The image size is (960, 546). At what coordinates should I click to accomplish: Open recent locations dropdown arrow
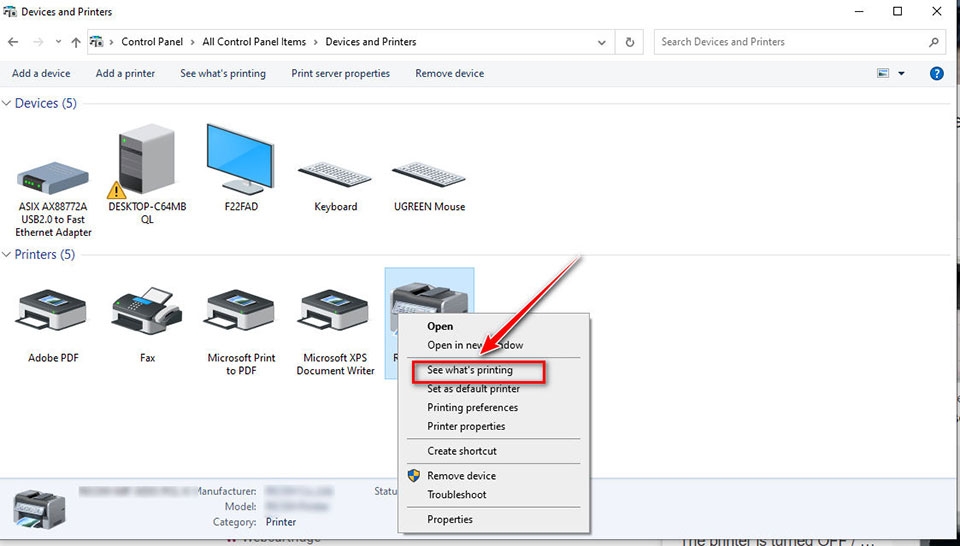58,42
